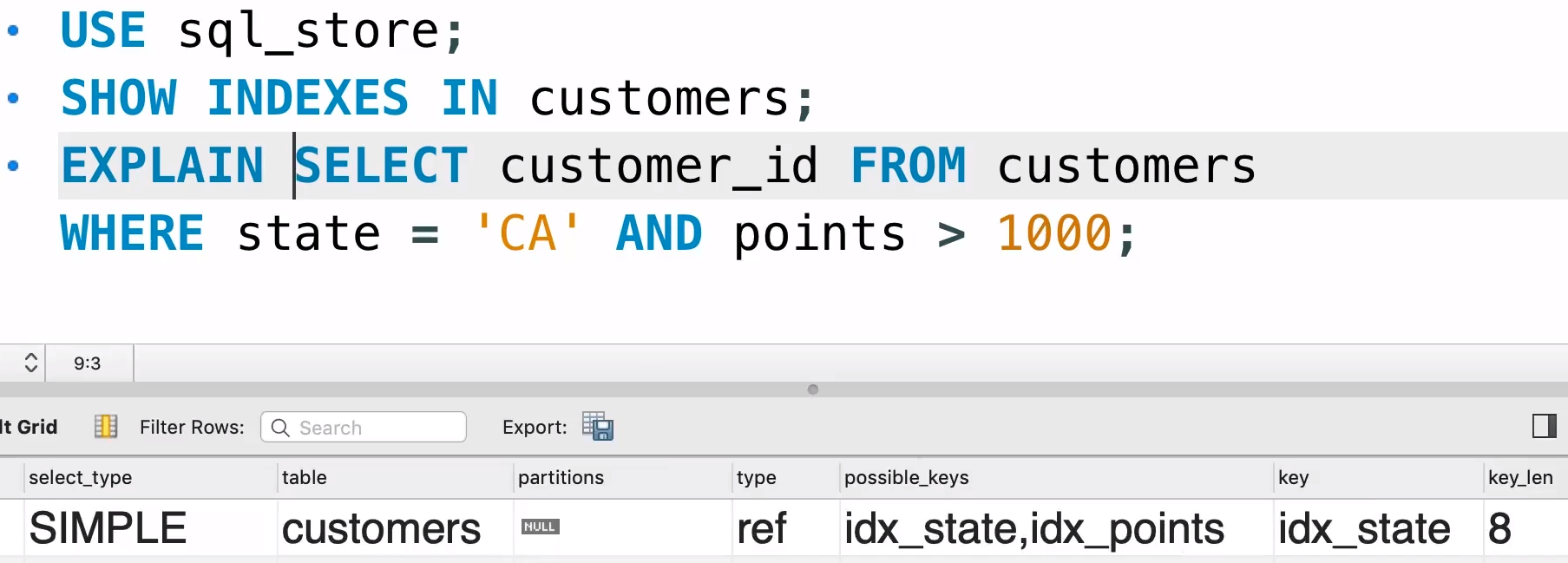Click the magnifier icon in Filter Rows
This screenshot has height=563, width=1568.
[280, 428]
